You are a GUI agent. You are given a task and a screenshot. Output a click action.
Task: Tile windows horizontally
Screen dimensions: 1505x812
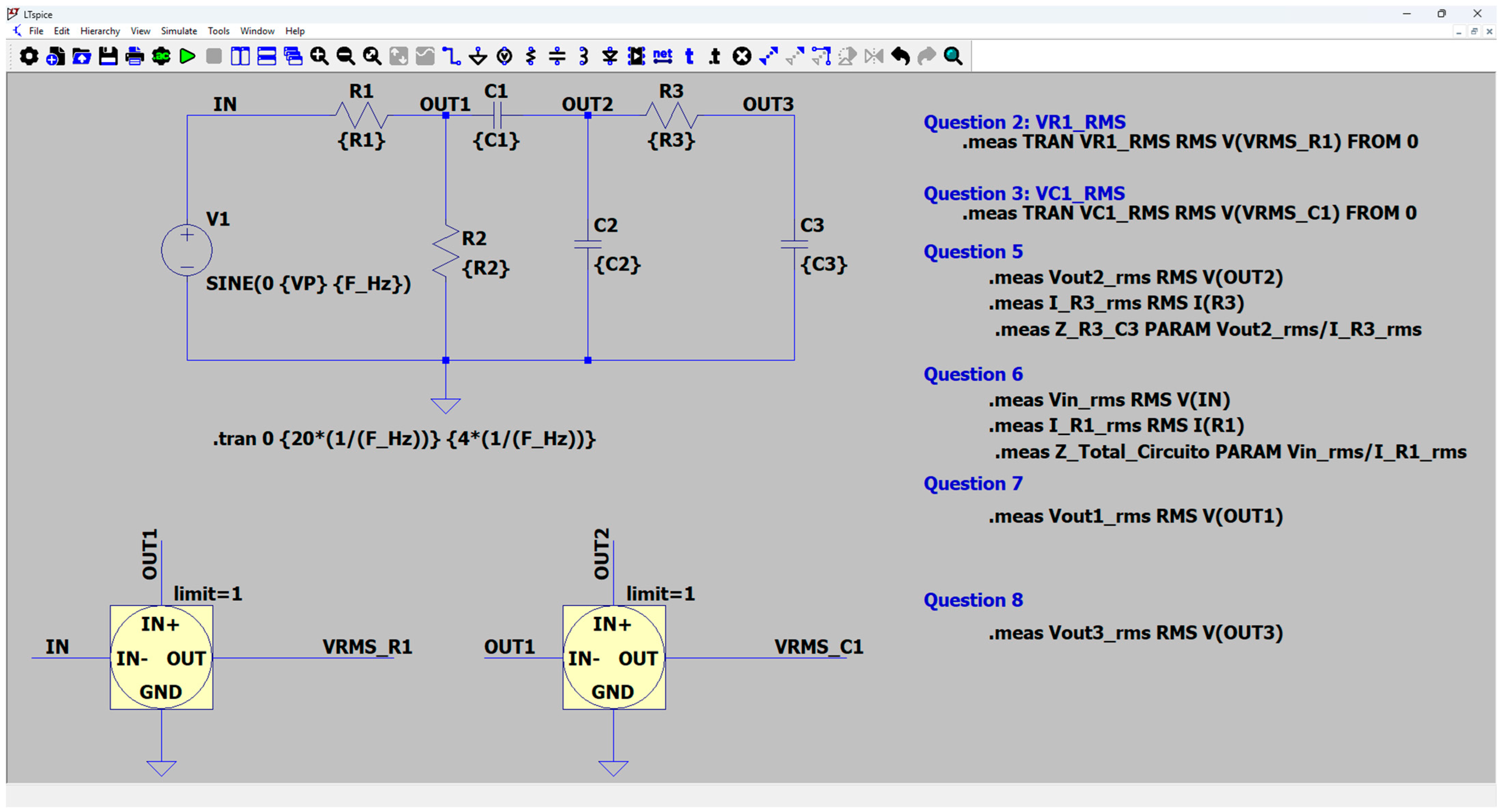[267, 56]
